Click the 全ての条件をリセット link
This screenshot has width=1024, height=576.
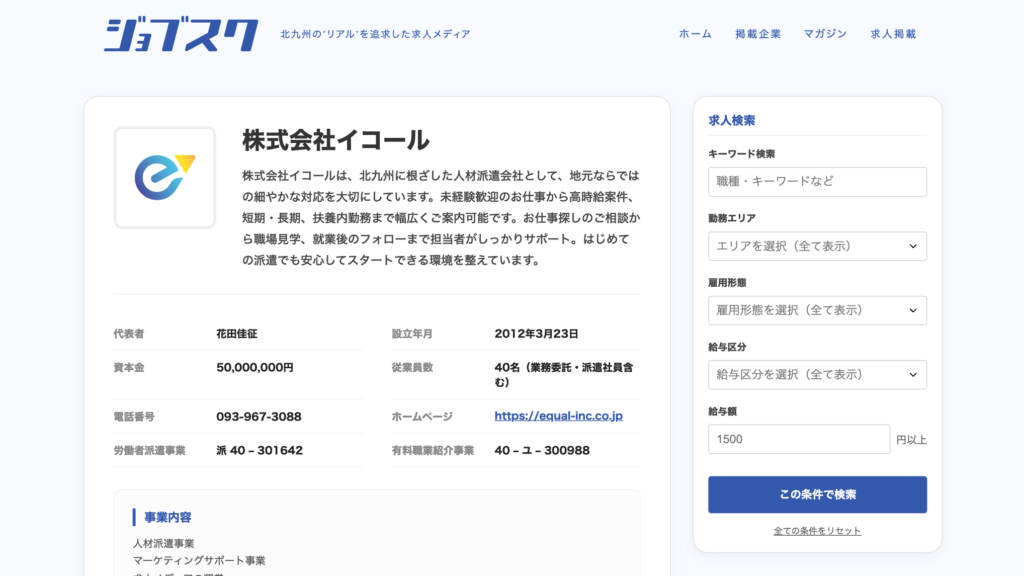pos(817,531)
